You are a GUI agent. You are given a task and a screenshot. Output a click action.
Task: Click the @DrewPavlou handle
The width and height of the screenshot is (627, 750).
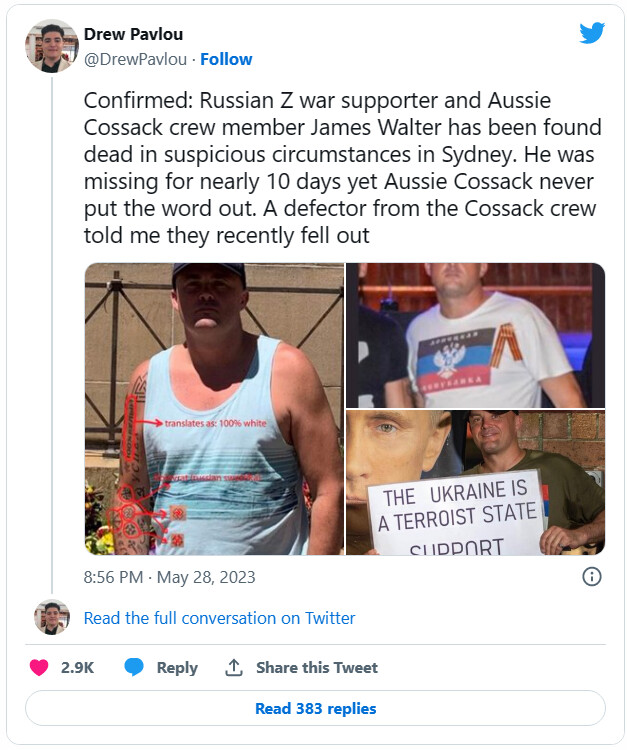click(137, 59)
